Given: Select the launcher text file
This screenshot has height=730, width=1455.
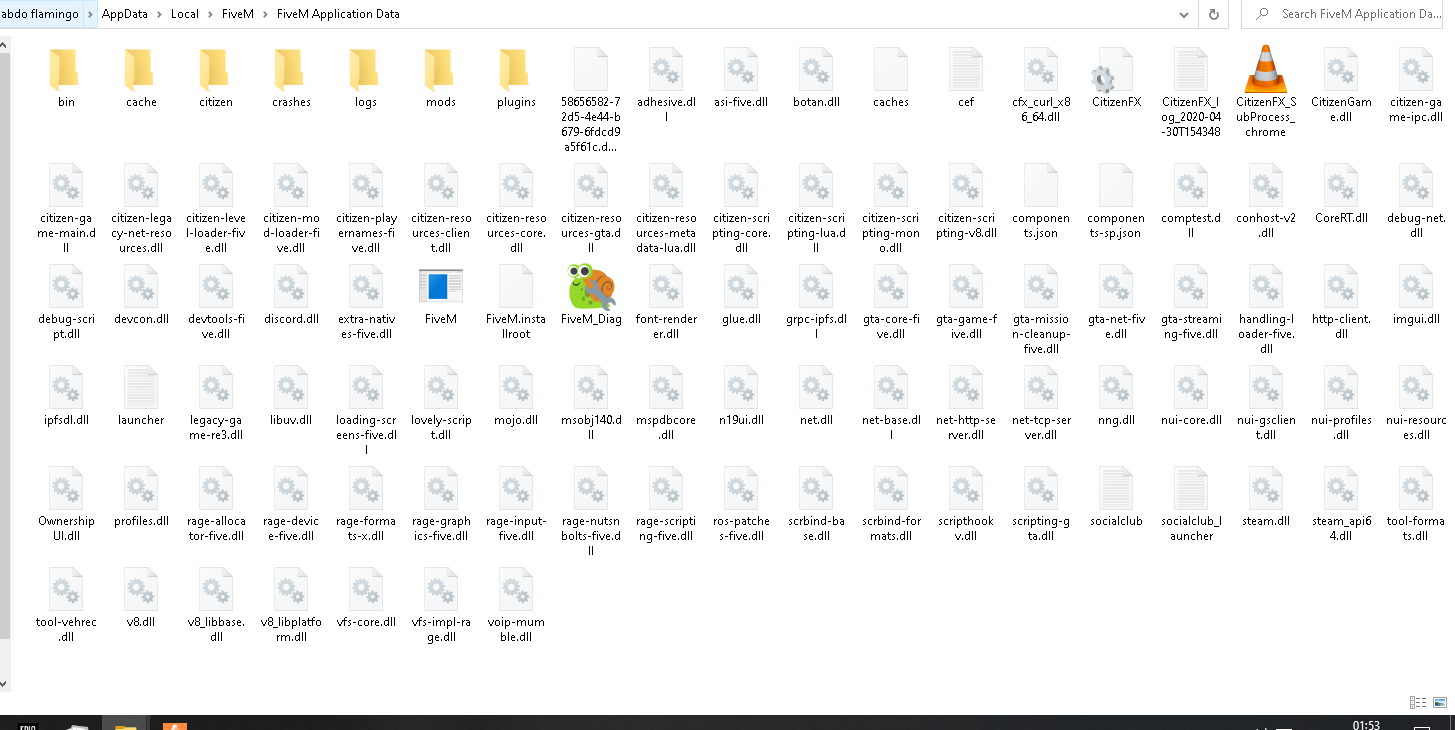Looking at the screenshot, I should click(x=141, y=396).
